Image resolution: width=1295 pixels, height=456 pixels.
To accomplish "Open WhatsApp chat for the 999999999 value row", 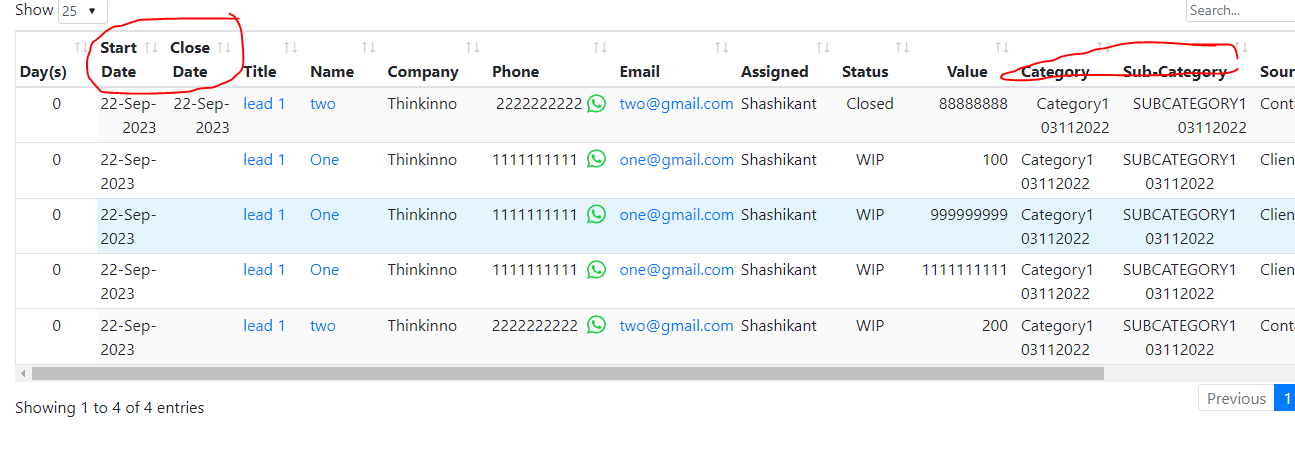I will (597, 214).
